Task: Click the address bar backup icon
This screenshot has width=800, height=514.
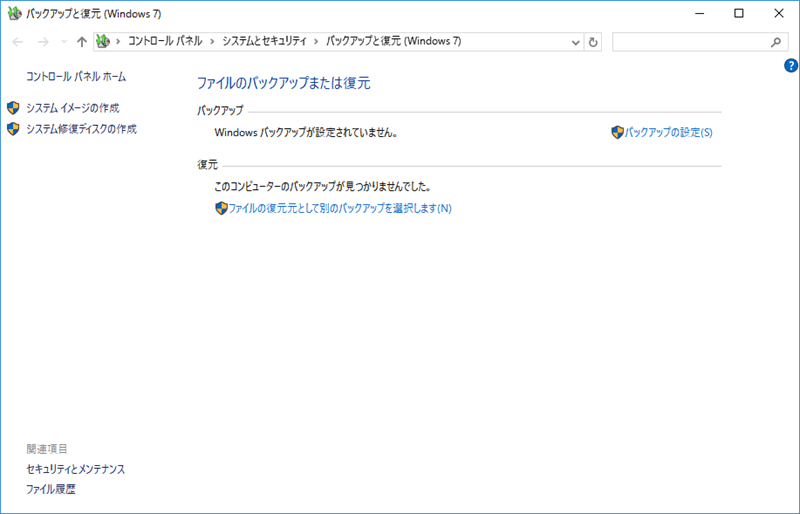Action: click(103, 41)
